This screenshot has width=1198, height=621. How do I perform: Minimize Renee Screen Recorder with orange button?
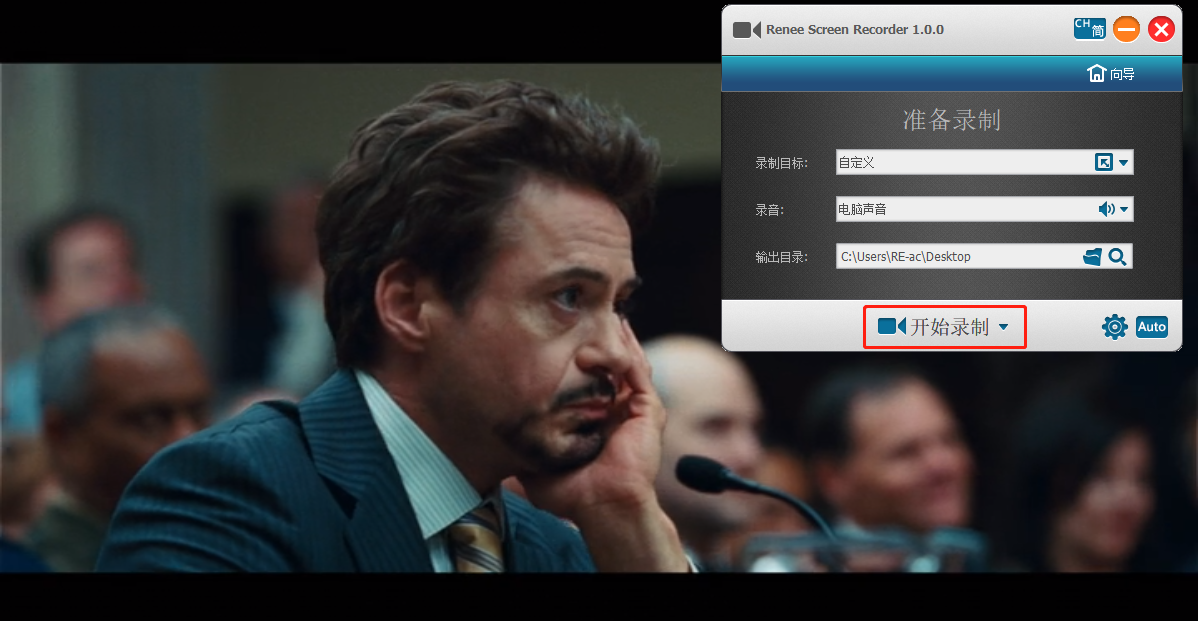[x=1126, y=29]
